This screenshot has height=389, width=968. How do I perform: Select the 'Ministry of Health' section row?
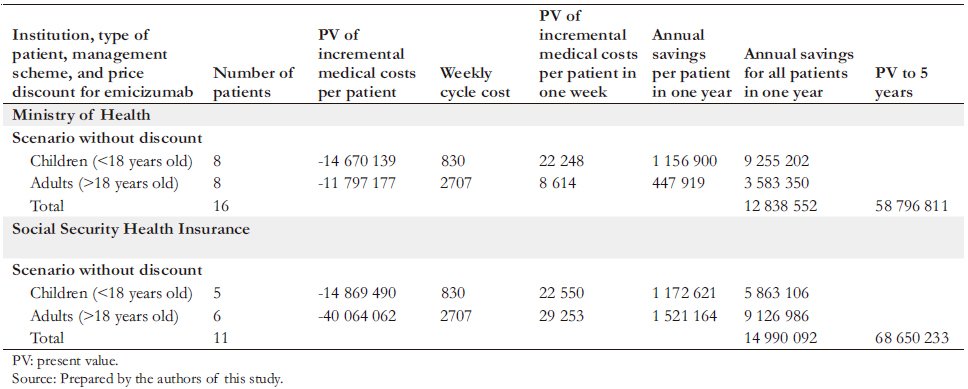pos(484,115)
